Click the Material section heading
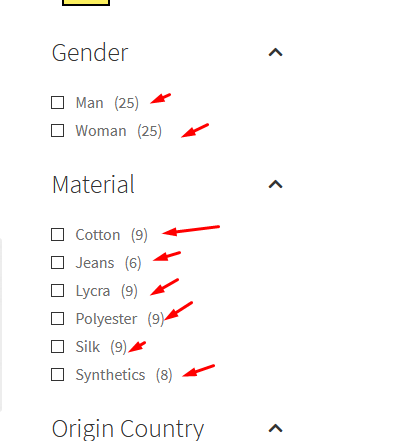The width and height of the screenshot is (404, 441). click(x=93, y=184)
